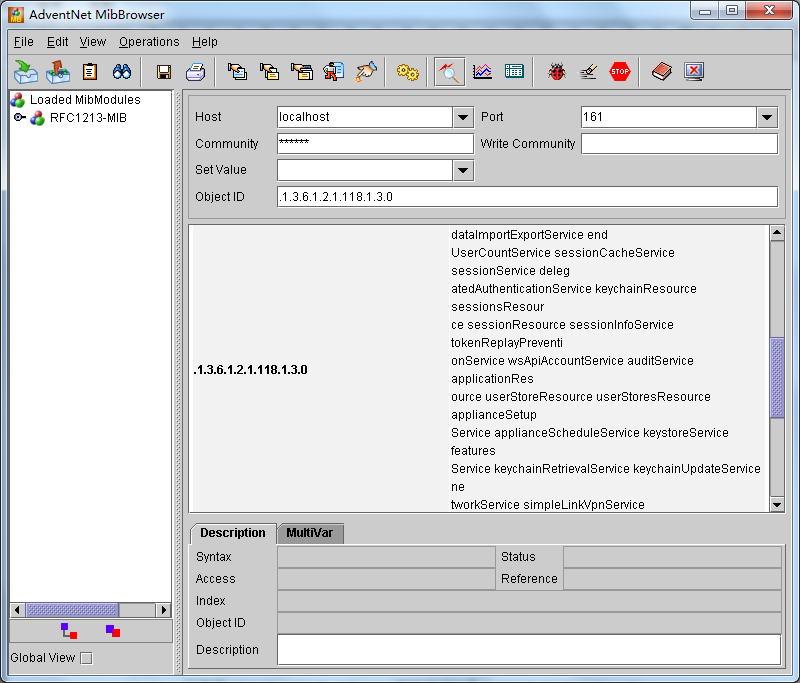Click 'tokenReplayPreventi' result line
The height and width of the screenshot is (683, 800).
[x=507, y=343]
